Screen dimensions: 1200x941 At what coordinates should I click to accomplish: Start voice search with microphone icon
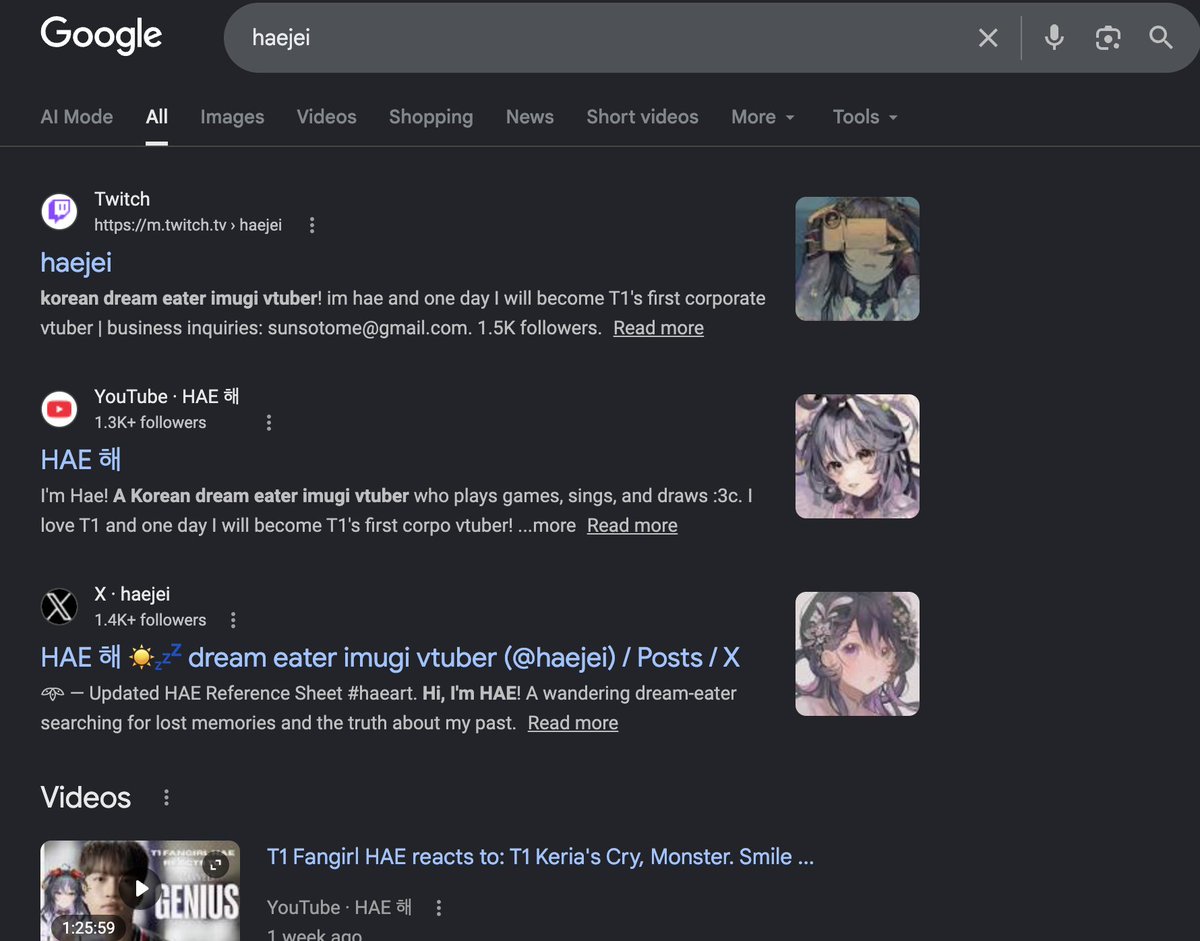[x=1054, y=38]
